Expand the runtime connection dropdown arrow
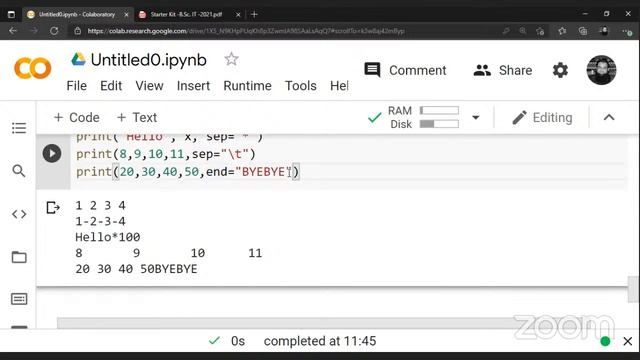Image resolution: width=640 pixels, height=360 pixels. tap(476, 118)
